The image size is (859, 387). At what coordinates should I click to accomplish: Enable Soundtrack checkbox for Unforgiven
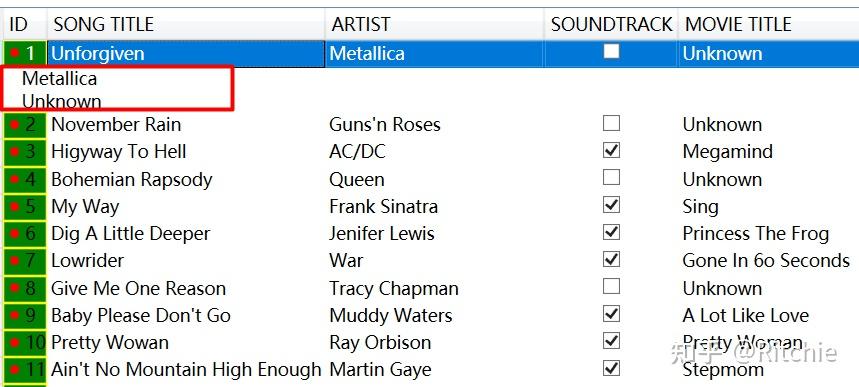[x=611, y=52]
